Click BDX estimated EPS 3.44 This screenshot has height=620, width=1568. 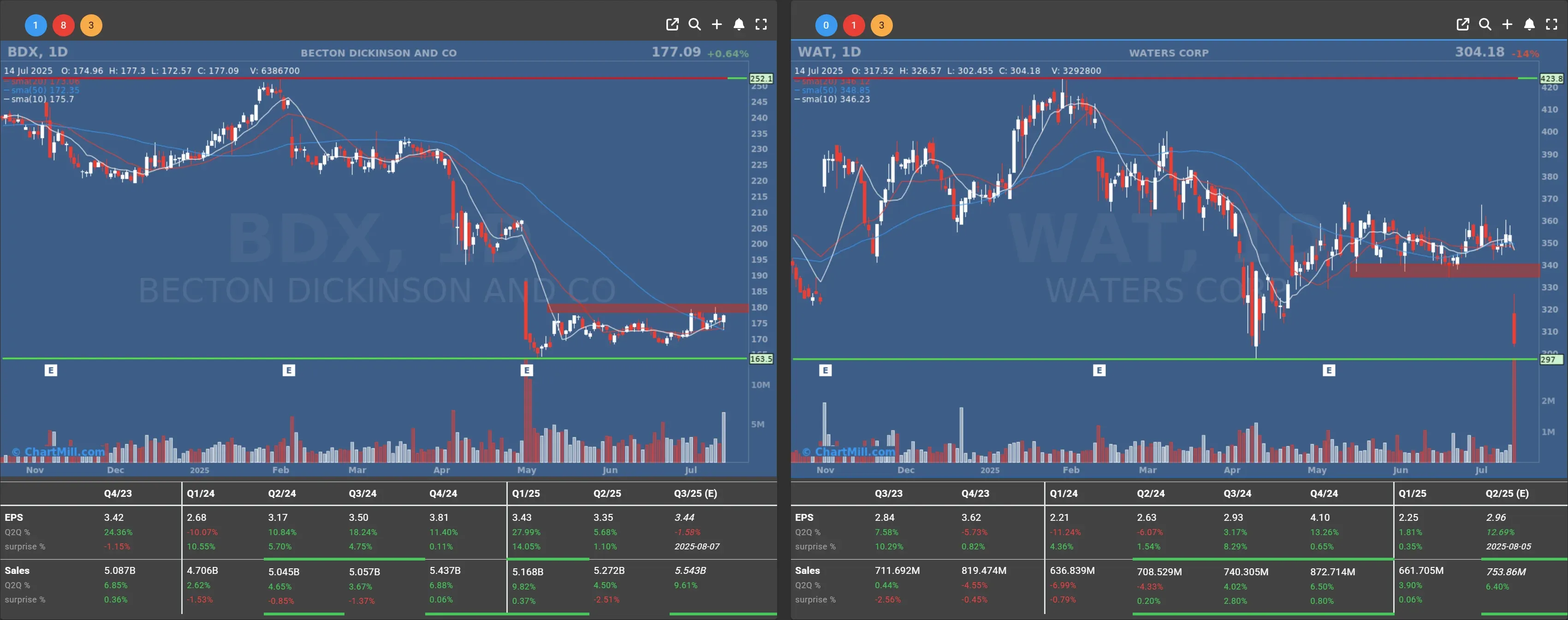click(x=684, y=517)
